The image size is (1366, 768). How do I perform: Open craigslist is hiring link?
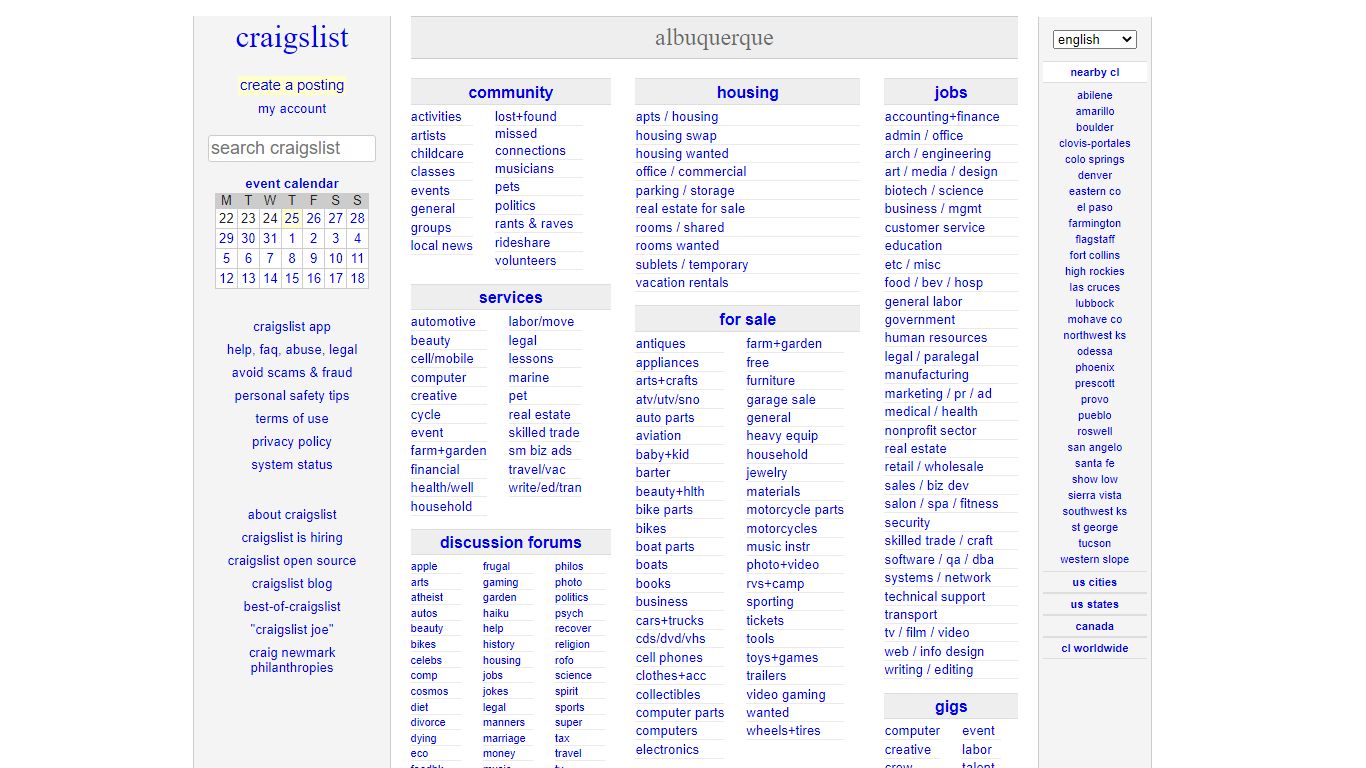[x=292, y=538]
